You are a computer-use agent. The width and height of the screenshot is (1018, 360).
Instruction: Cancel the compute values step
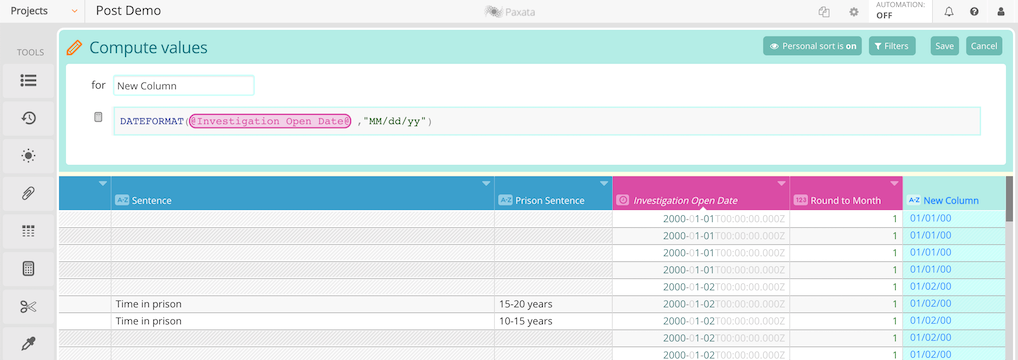point(984,46)
